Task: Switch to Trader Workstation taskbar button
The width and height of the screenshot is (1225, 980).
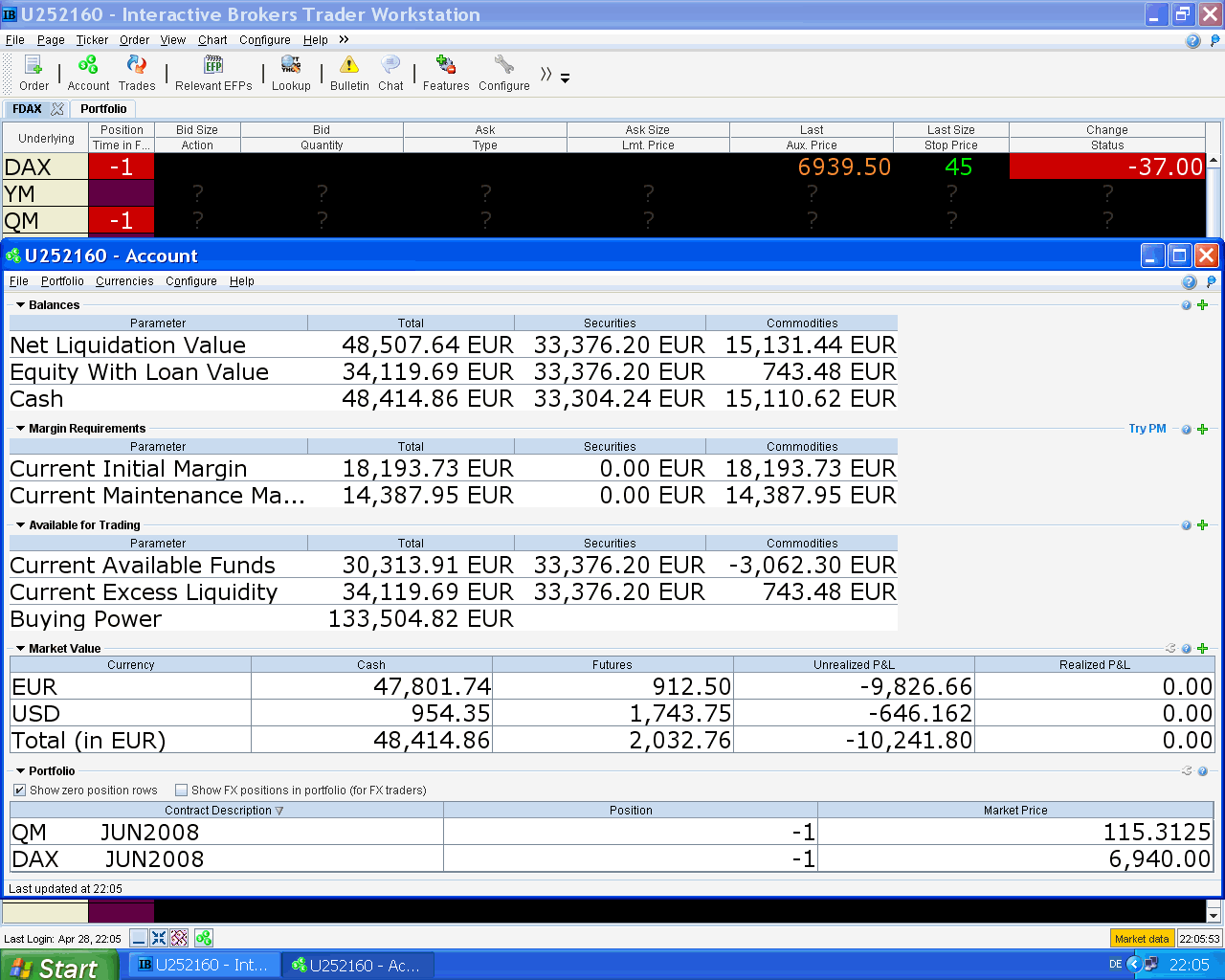Action: [x=204, y=965]
